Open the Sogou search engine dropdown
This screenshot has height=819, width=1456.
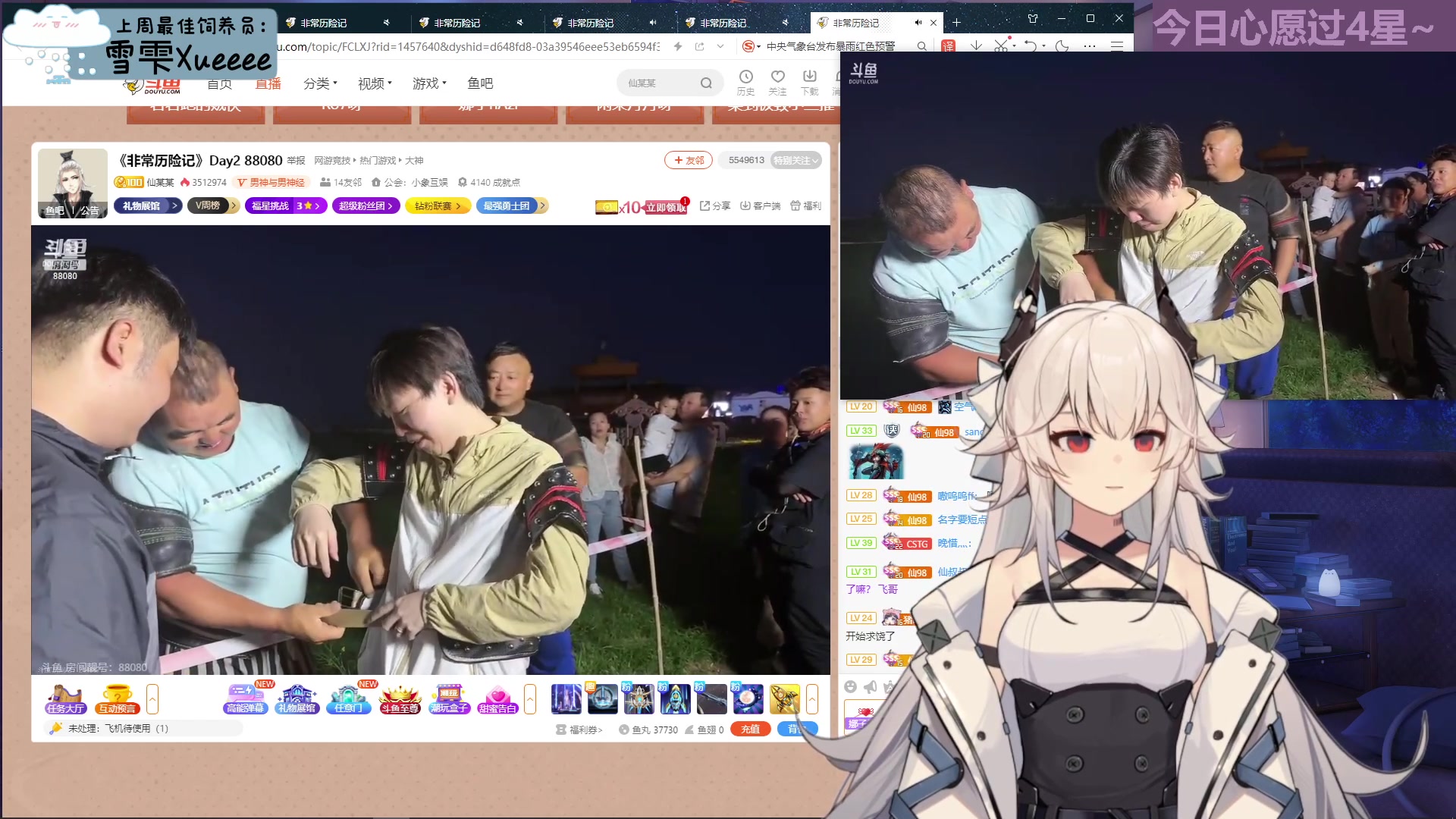click(x=751, y=46)
